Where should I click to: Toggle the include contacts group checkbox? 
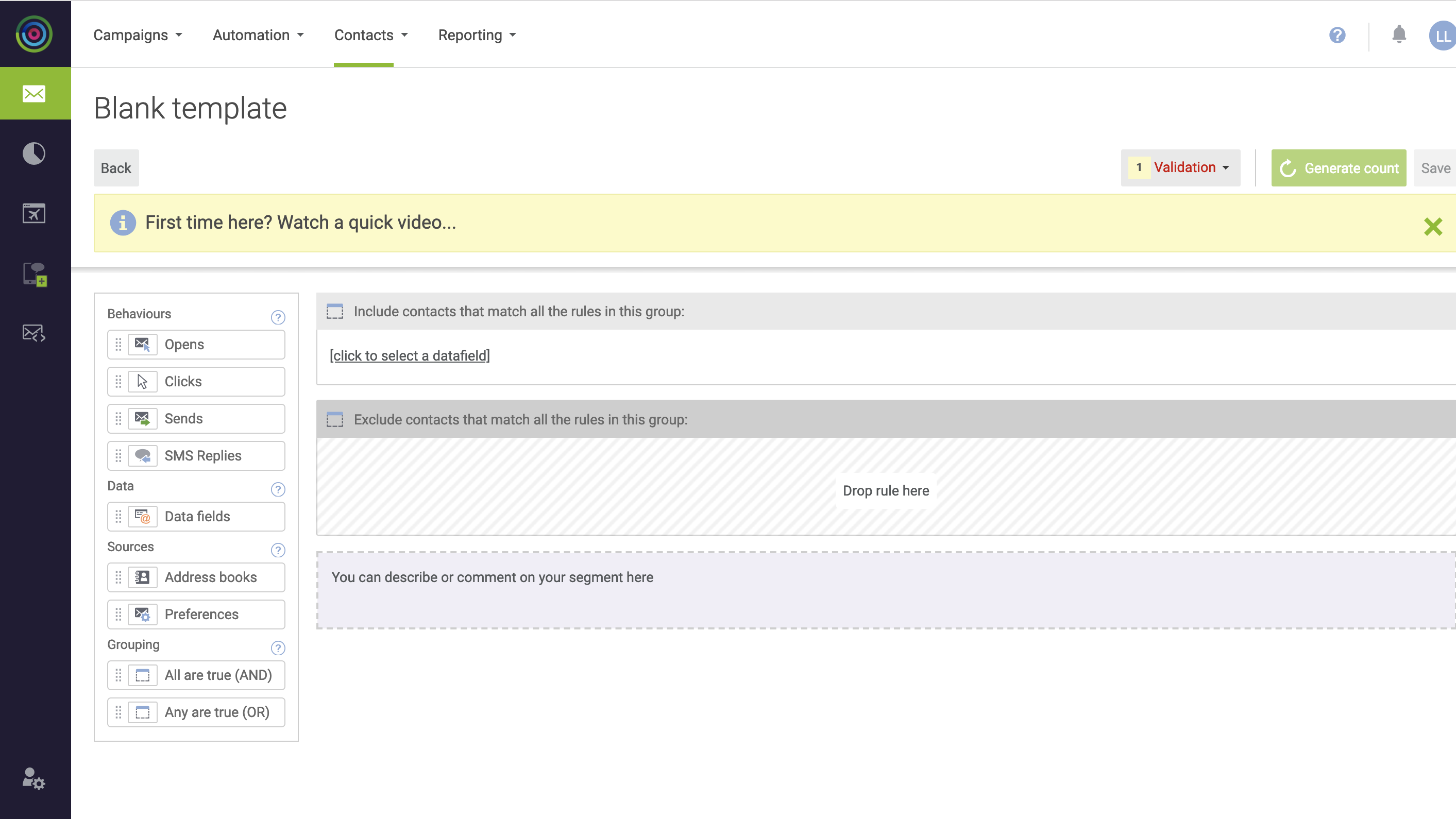335,310
